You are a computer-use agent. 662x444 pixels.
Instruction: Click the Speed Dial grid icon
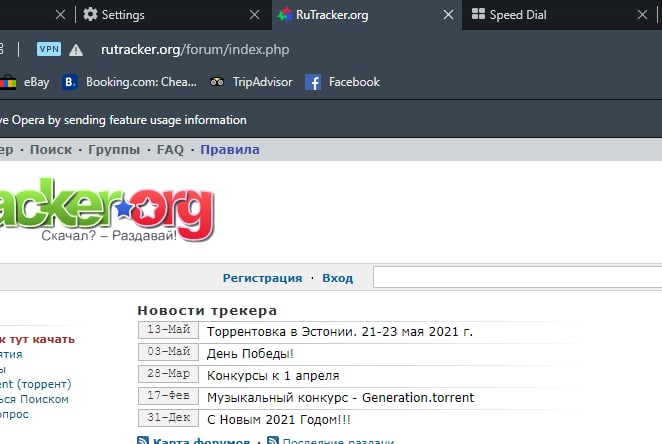click(x=478, y=14)
